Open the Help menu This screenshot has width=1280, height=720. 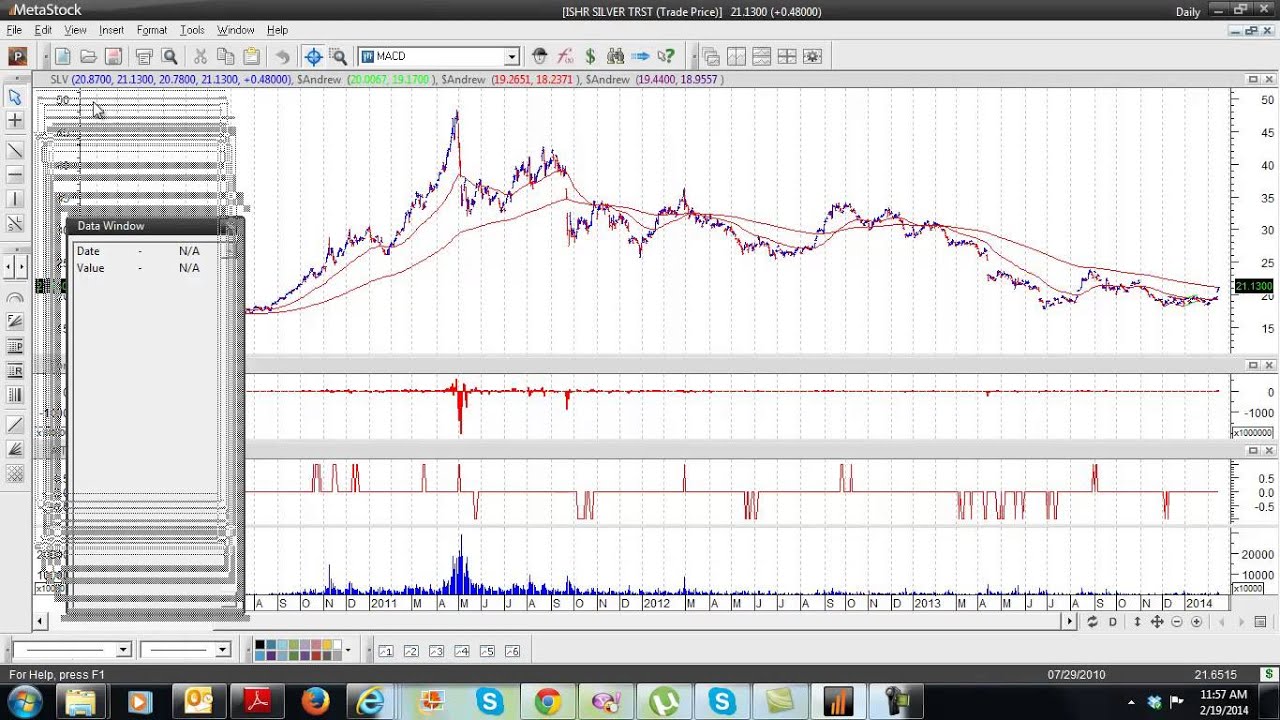click(x=277, y=30)
